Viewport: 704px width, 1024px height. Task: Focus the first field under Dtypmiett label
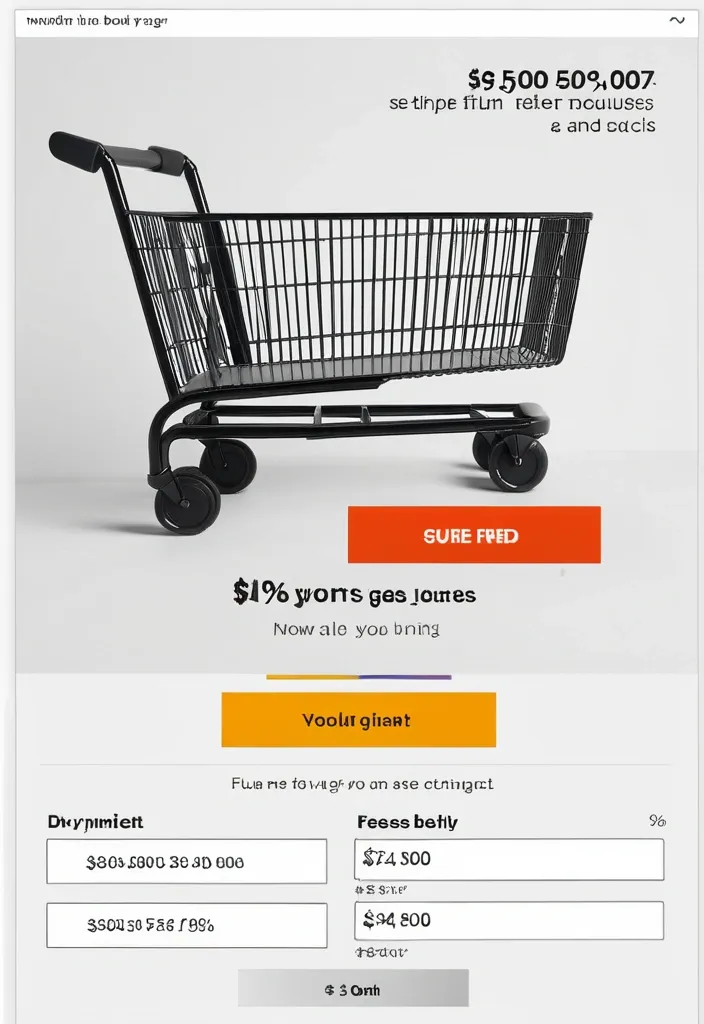coord(186,861)
